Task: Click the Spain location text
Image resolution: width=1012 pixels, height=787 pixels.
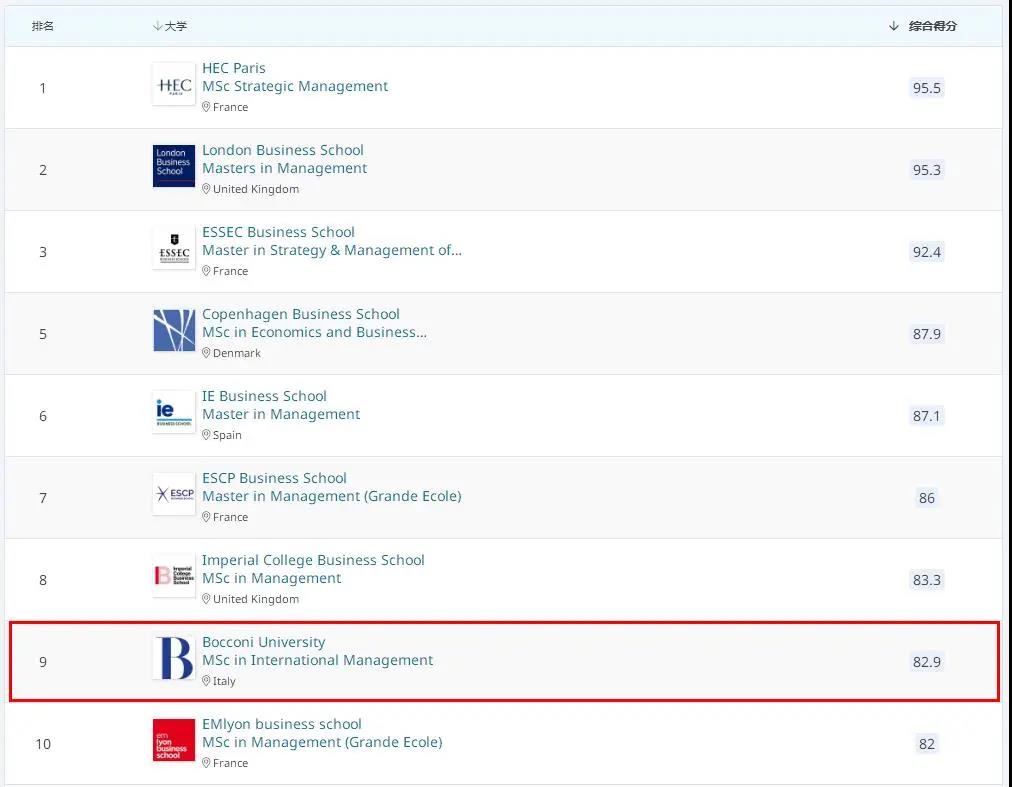Action: (227, 435)
